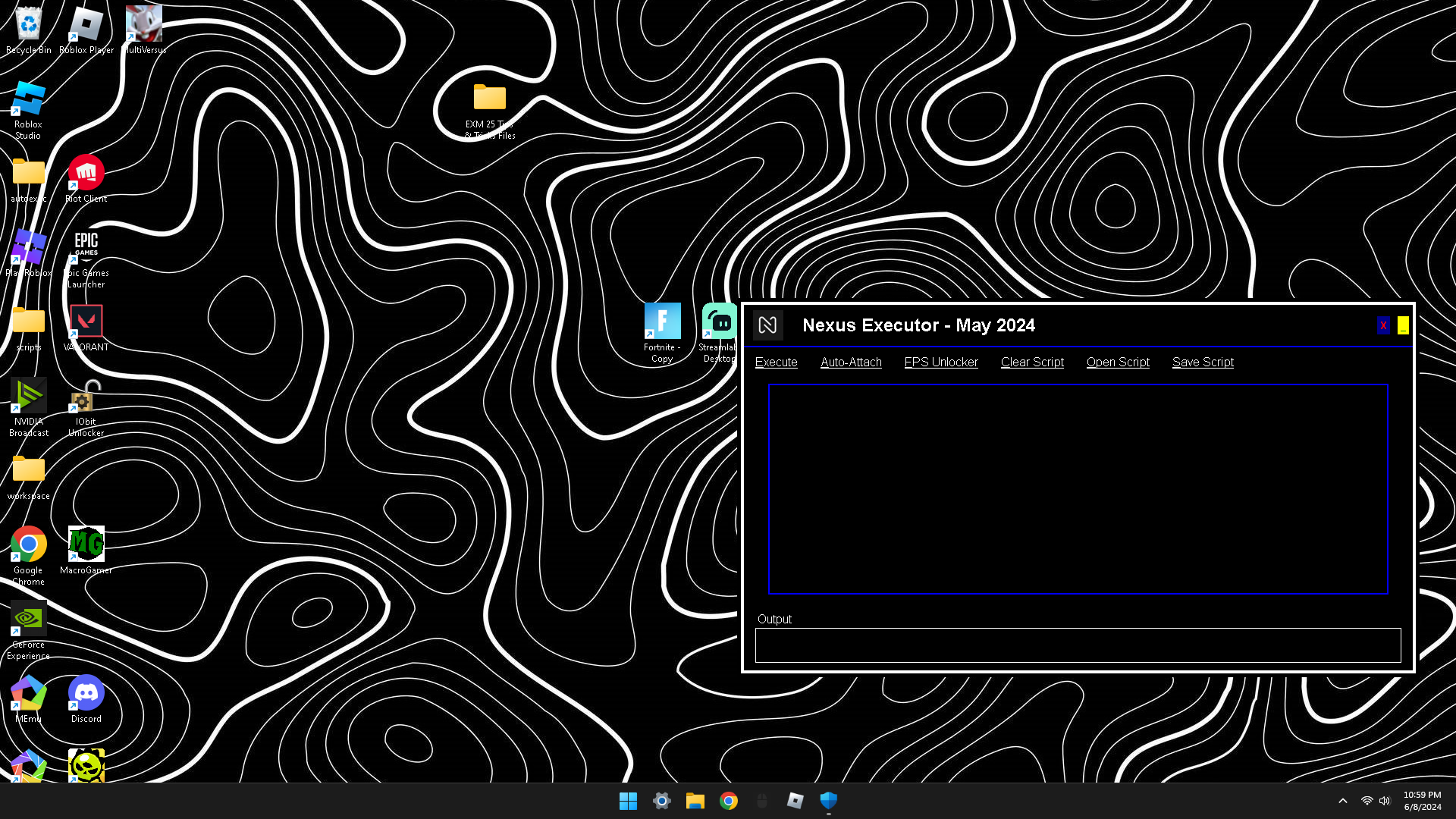
Task: Select the Riot Client desktop icon
Action: (86, 174)
